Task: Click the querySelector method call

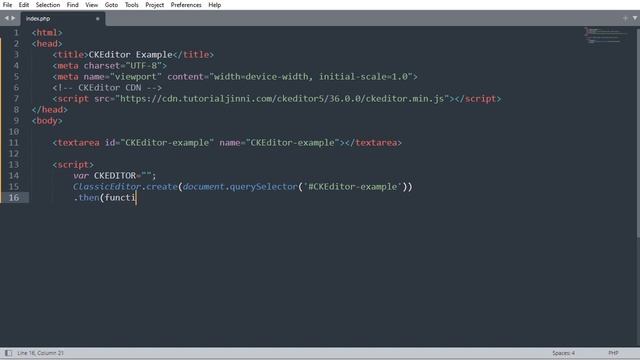Action: pyautogui.click(x=264, y=187)
